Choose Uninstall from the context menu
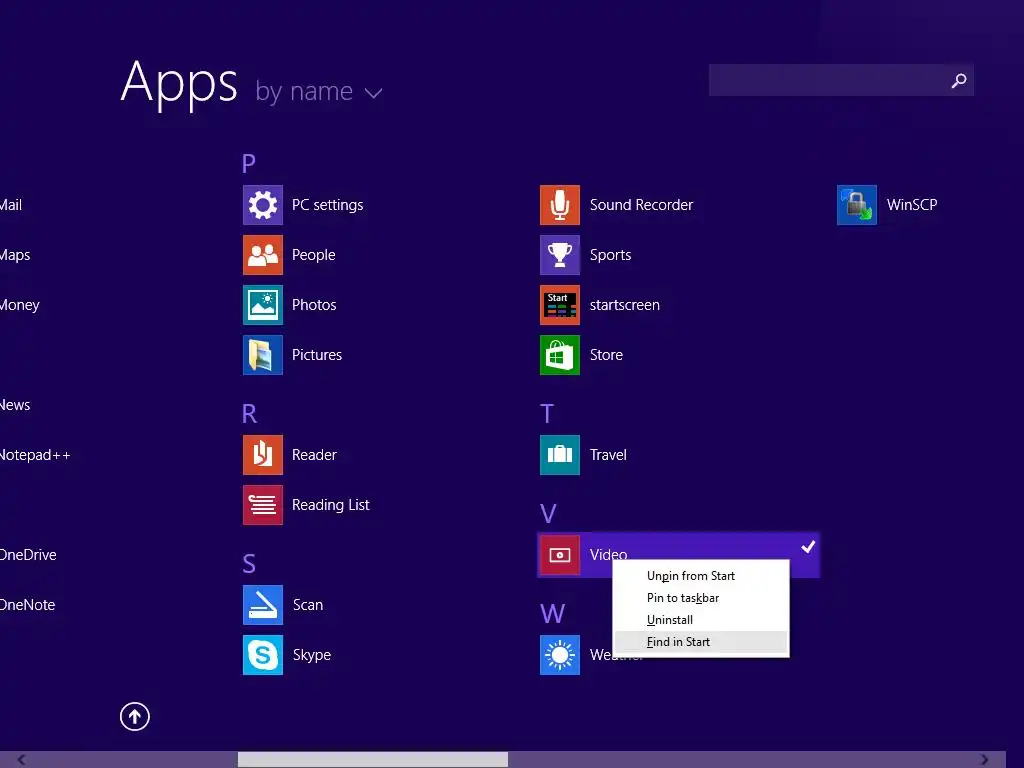This screenshot has width=1024, height=768. click(x=701, y=620)
